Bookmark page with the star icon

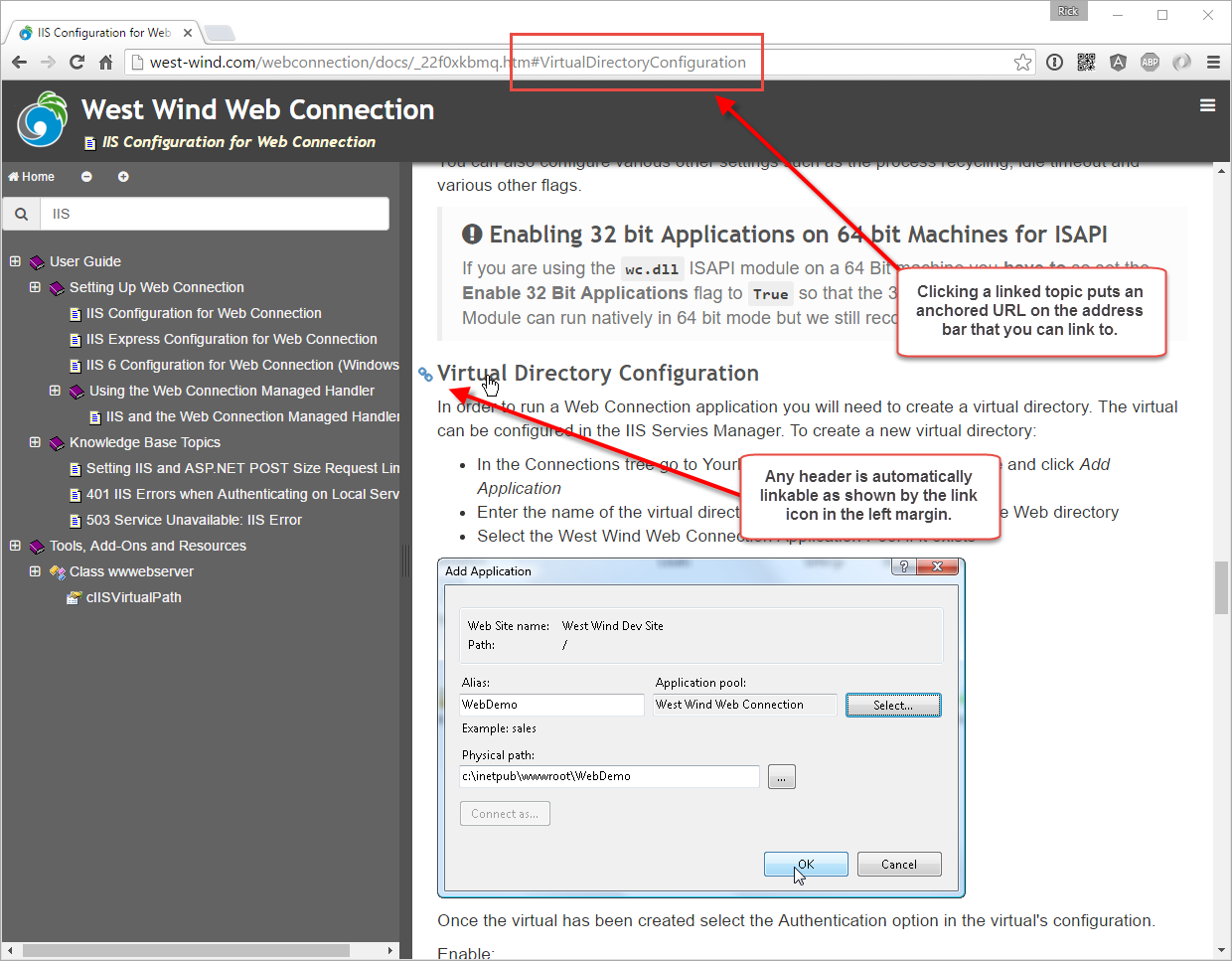[1022, 62]
